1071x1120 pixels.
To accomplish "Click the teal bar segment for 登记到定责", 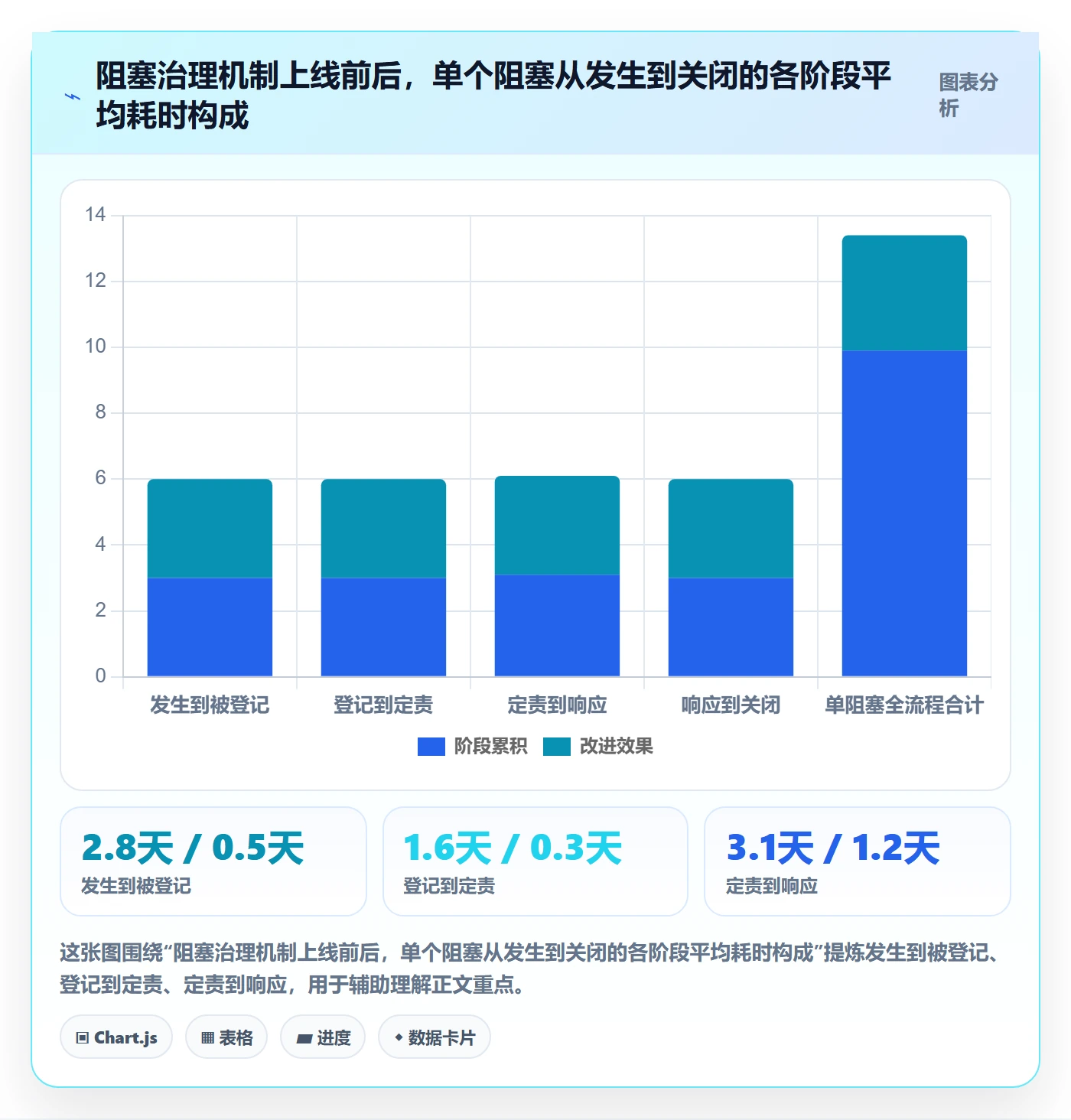I will (x=383, y=529).
